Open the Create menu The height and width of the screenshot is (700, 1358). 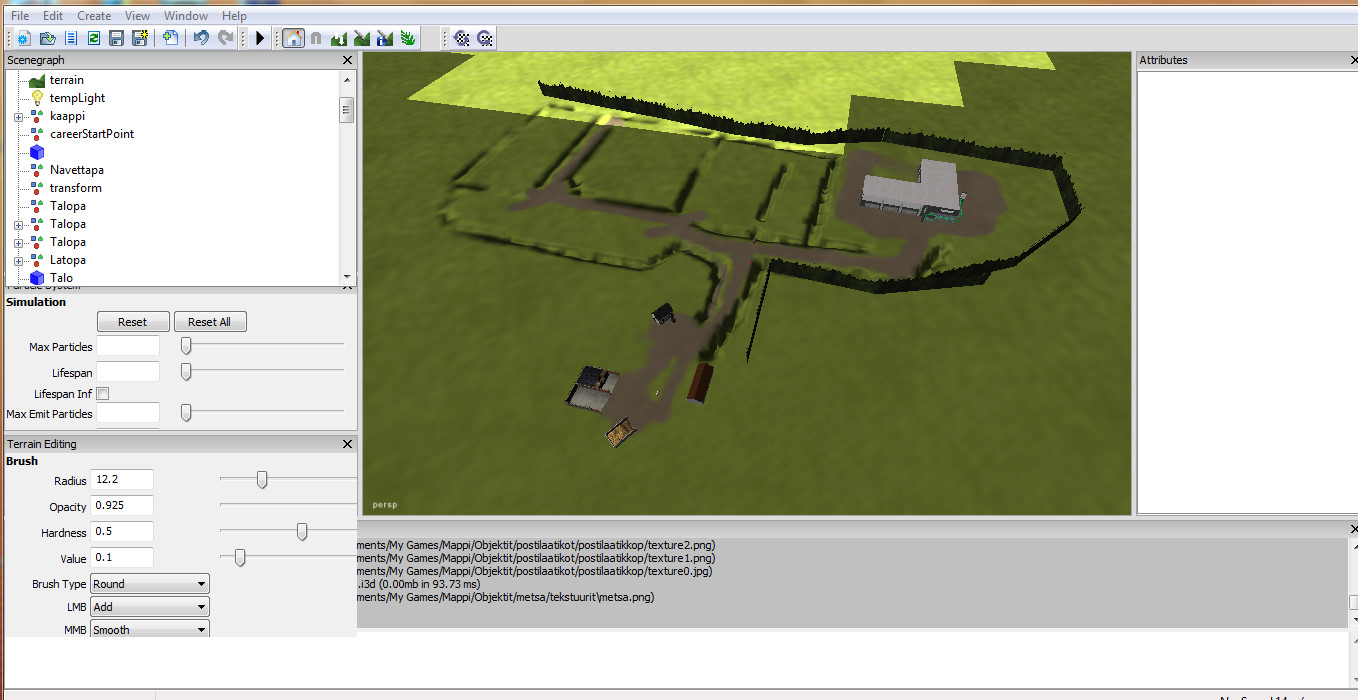94,16
